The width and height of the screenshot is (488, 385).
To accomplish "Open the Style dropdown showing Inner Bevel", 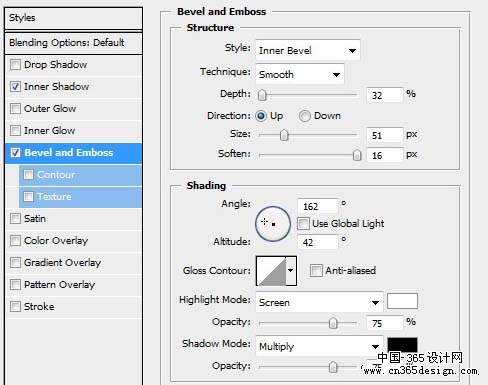I will click(x=308, y=50).
